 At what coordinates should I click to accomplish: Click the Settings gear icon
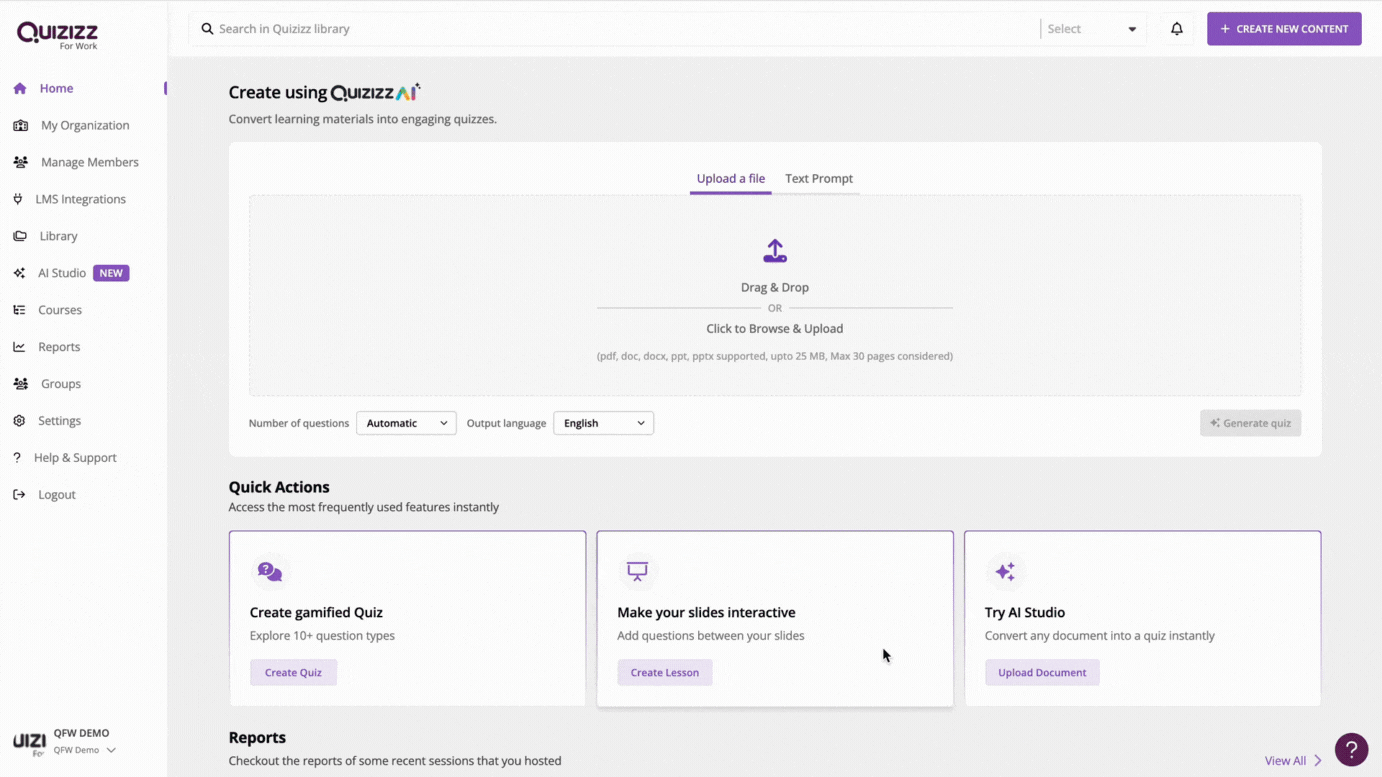click(19, 421)
